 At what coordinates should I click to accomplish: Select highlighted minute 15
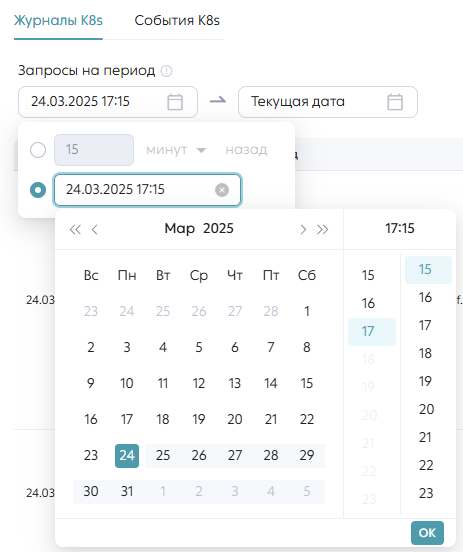(428, 270)
